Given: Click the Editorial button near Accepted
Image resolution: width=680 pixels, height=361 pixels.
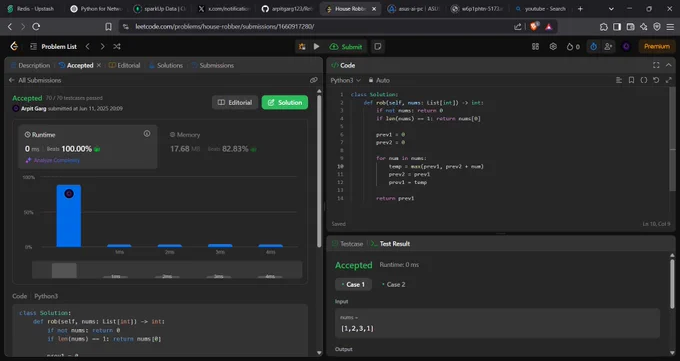Looking at the screenshot, I should [235, 102].
